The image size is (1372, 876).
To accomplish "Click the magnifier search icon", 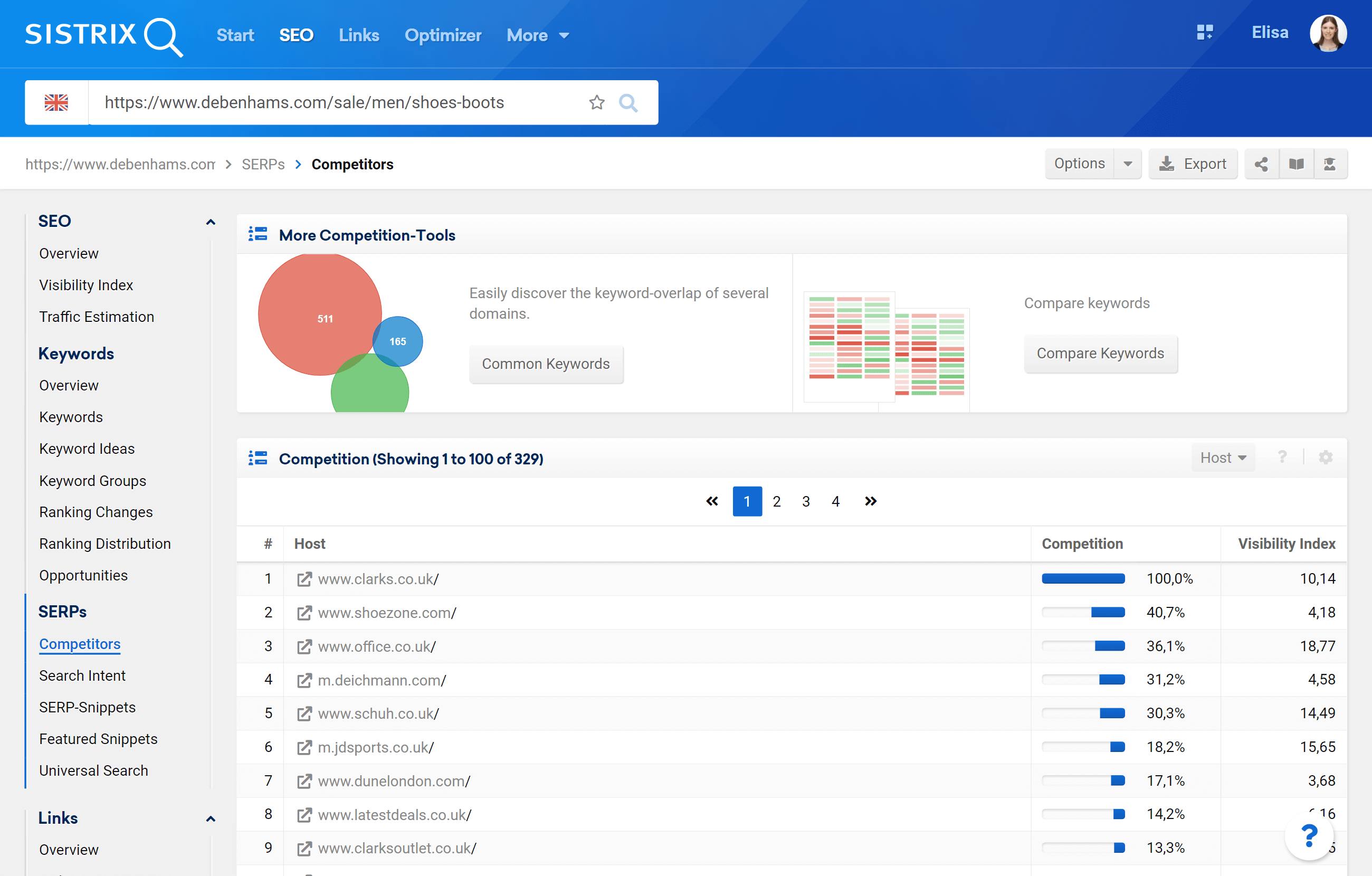I will point(628,102).
